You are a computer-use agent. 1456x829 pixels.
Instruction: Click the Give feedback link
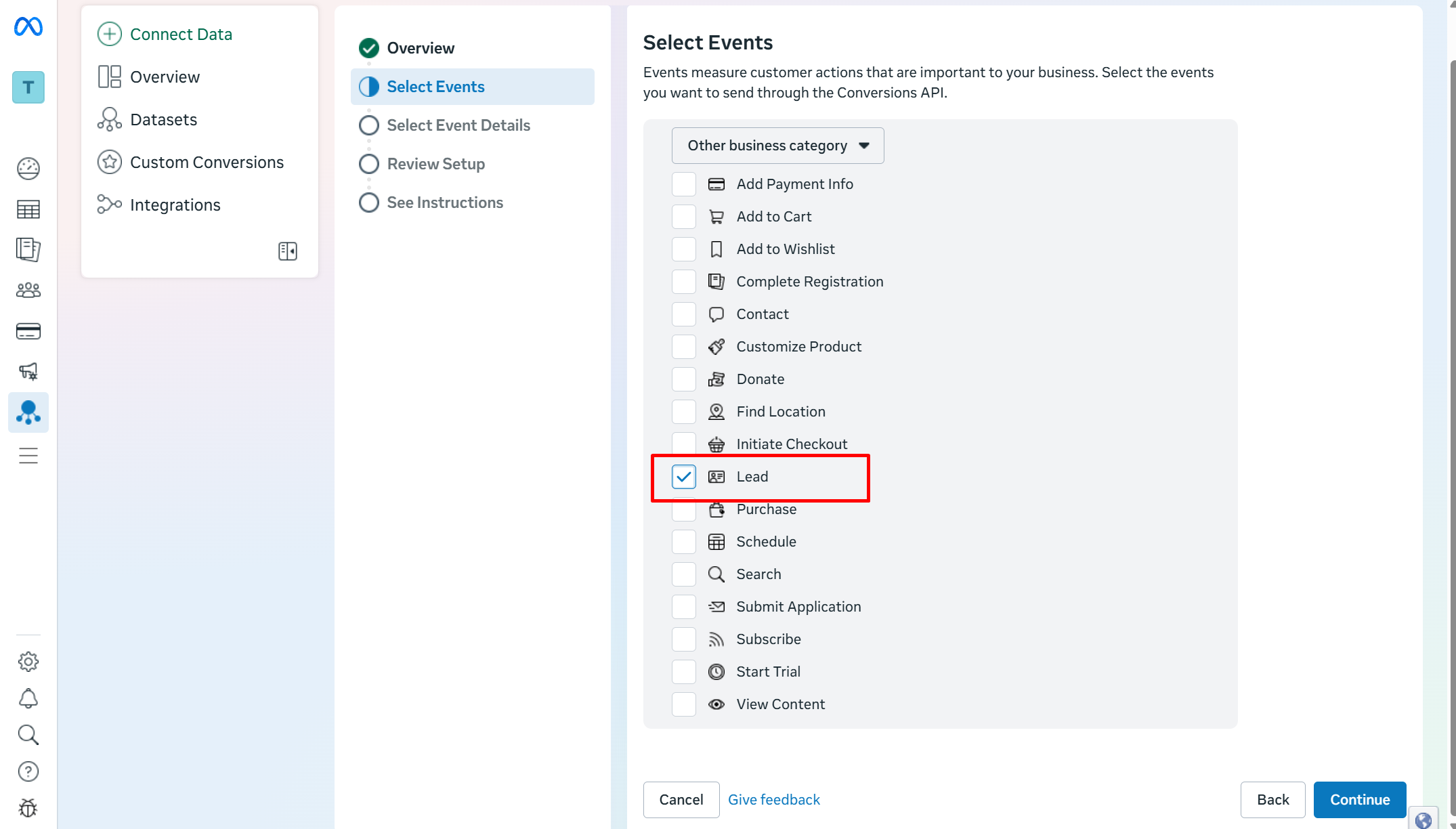tap(773, 800)
